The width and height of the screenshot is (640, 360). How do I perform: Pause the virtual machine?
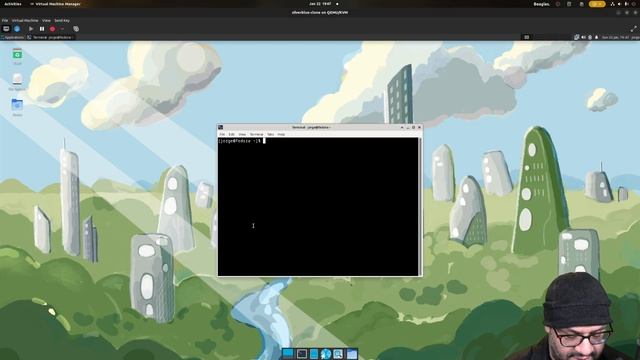click(x=42, y=29)
